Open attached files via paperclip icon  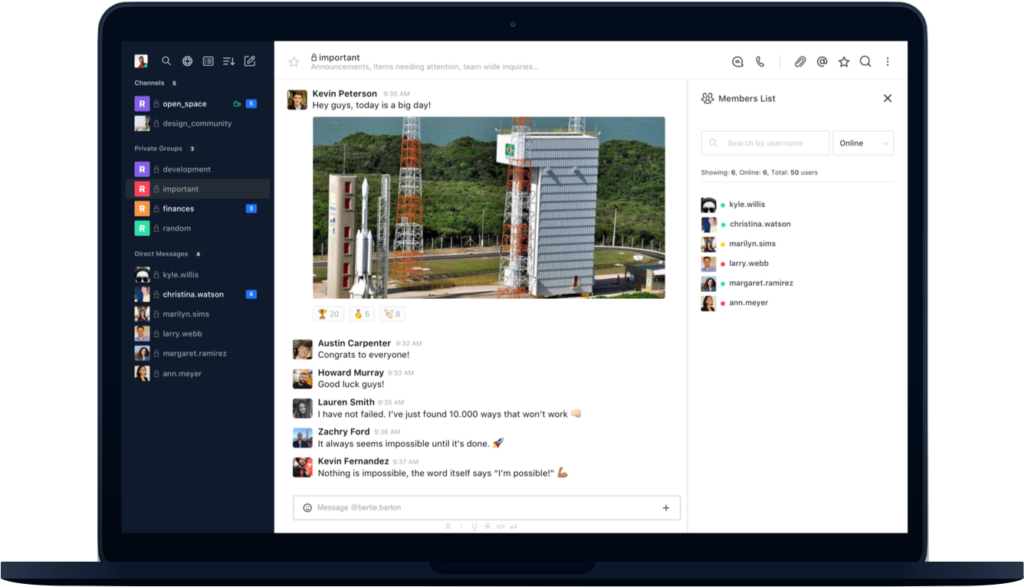(x=800, y=62)
